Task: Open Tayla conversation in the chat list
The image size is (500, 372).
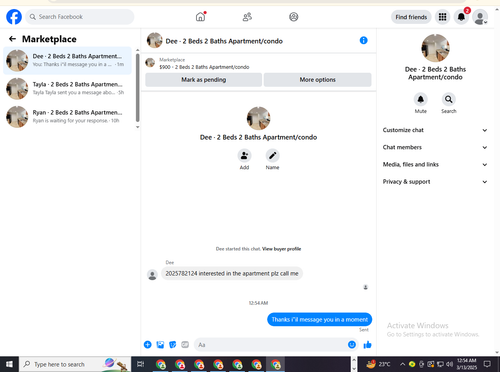Action: 68,89
